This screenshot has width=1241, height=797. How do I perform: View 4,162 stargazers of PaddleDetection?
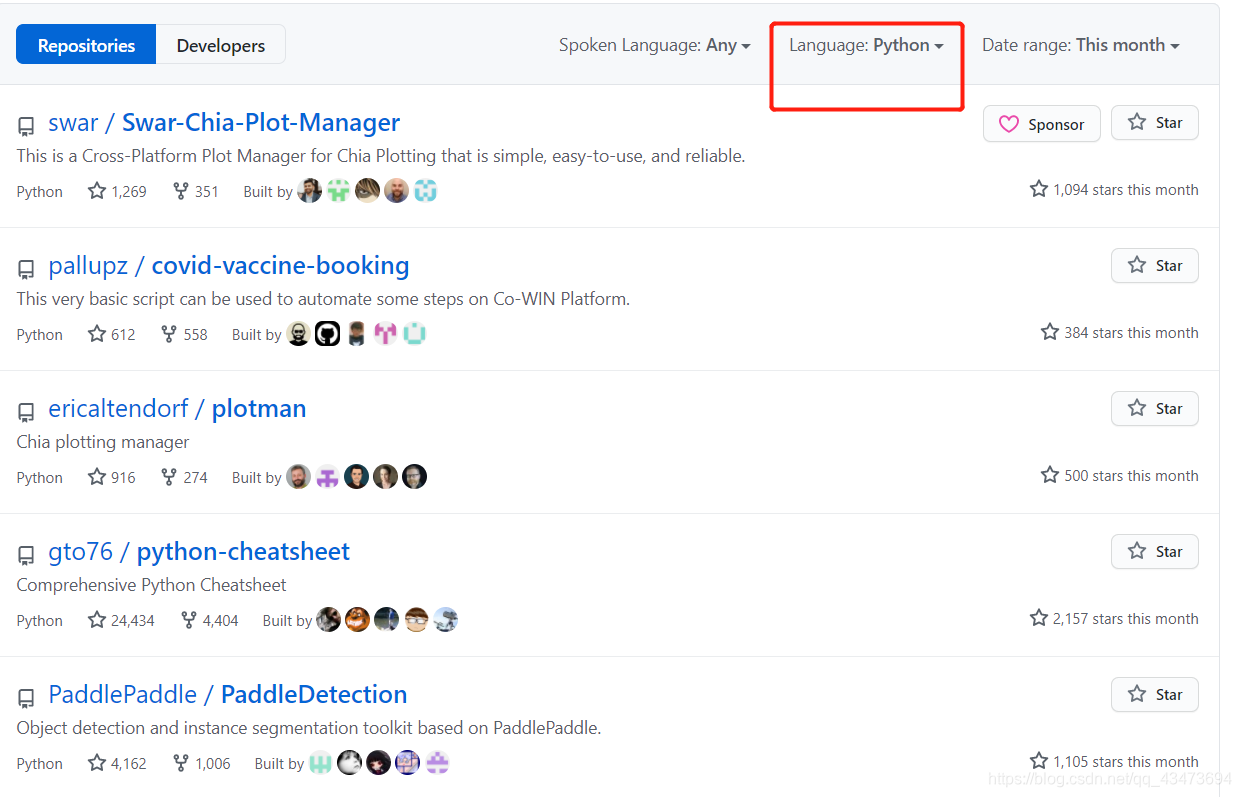click(117, 763)
